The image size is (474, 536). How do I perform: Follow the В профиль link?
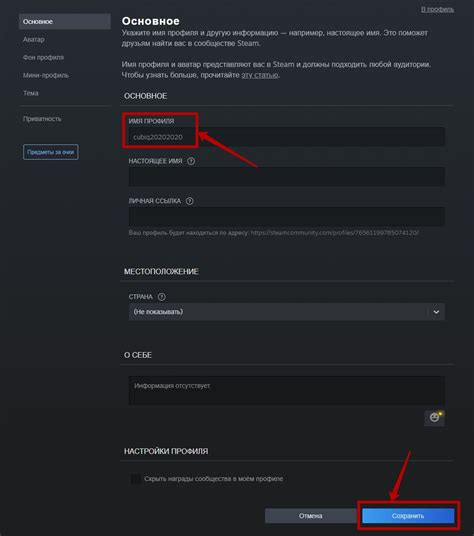click(437, 10)
